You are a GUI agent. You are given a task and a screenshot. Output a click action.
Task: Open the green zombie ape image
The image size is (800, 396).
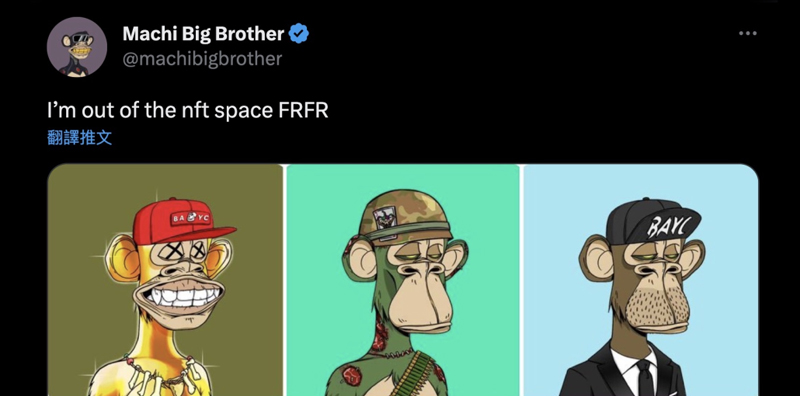[x=403, y=280]
